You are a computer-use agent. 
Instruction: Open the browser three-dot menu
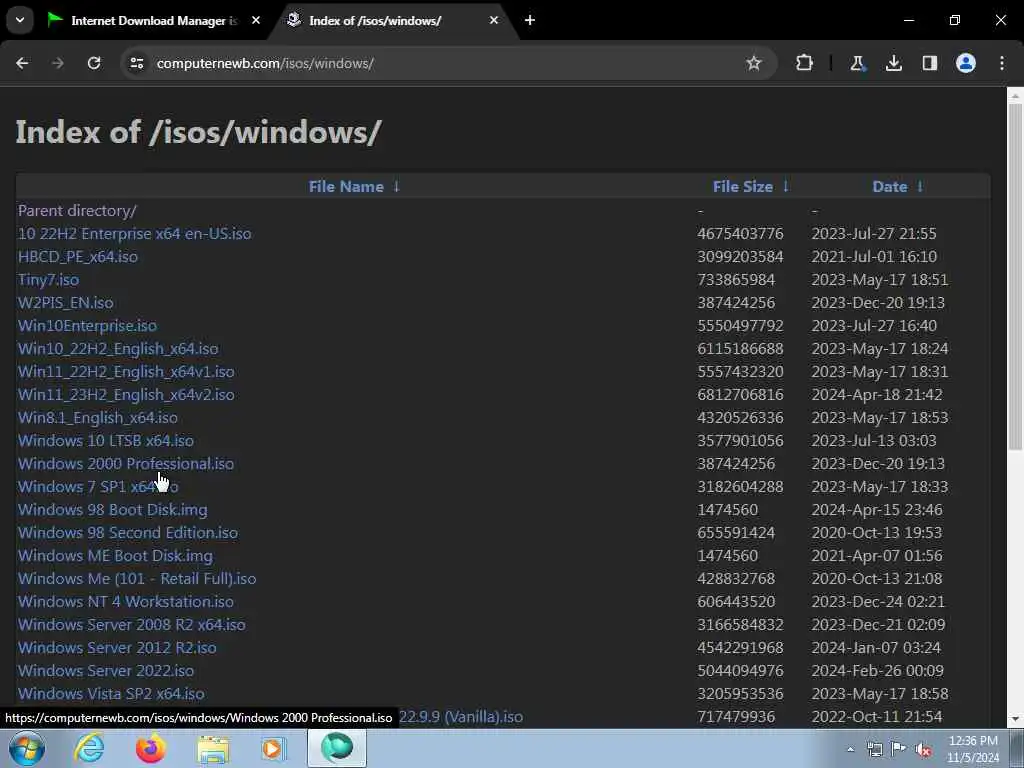pyautogui.click(x=1002, y=63)
